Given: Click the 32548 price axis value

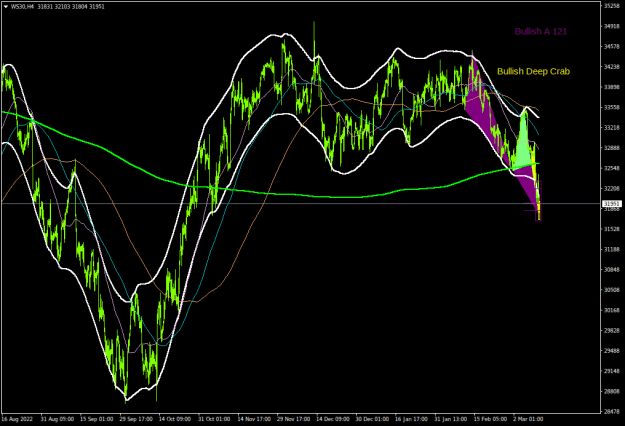Looking at the screenshot, I should (x=611, y=168).
